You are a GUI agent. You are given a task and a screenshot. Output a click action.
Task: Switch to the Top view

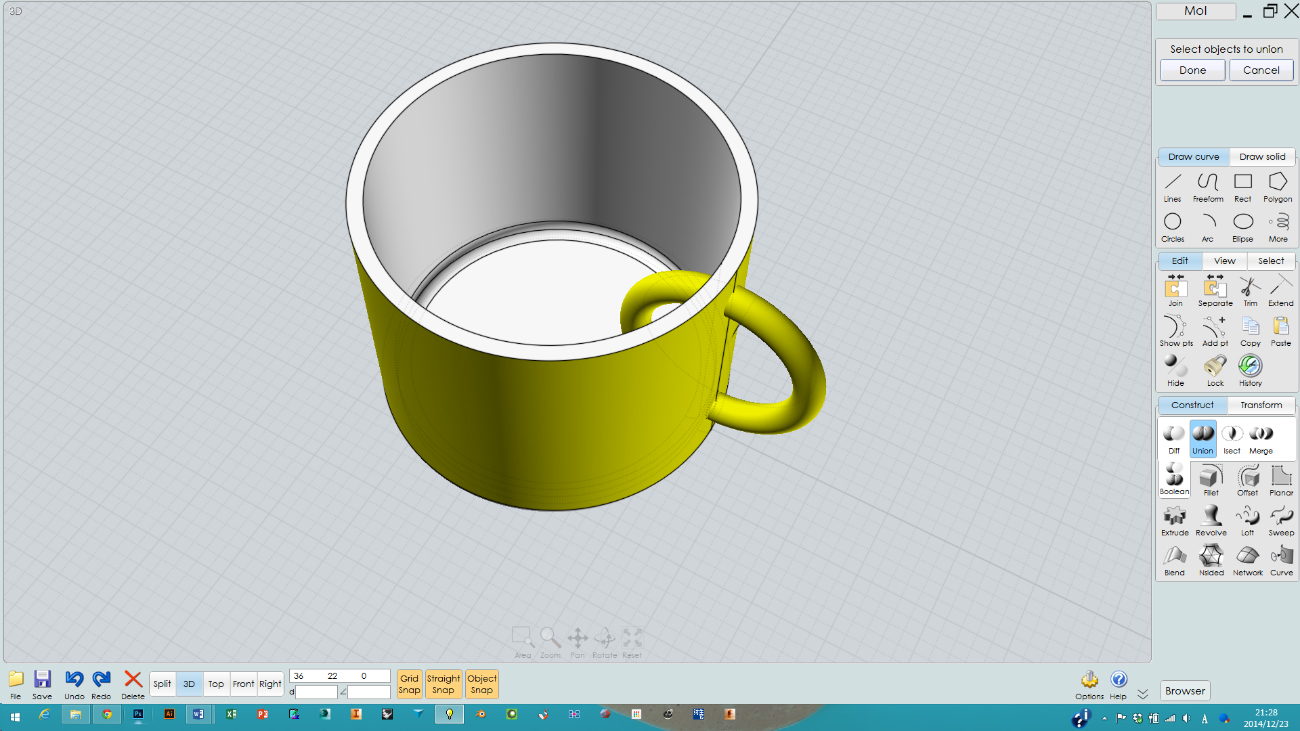coord(216,684)
